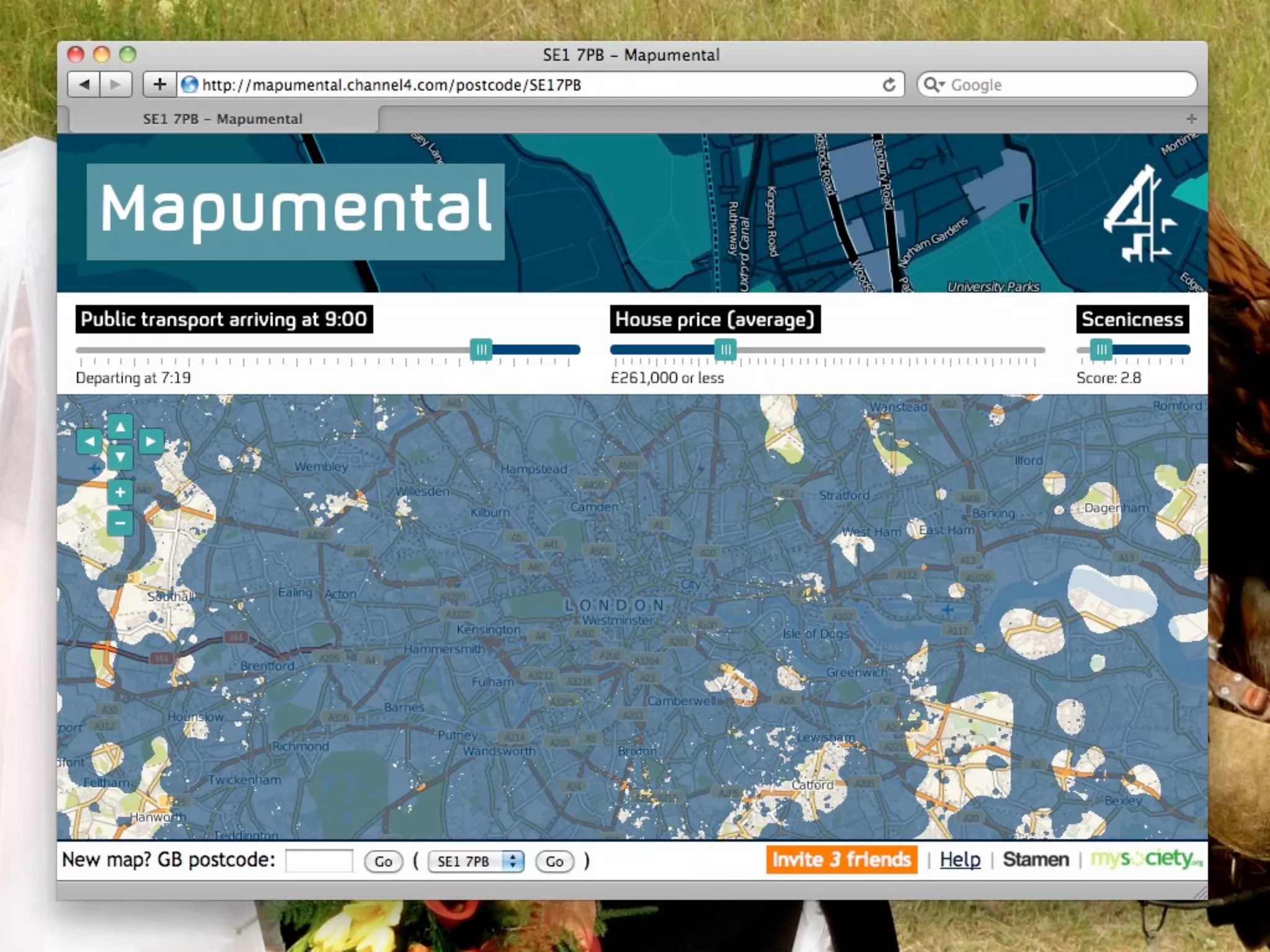This screenshot has width=1270, height=952.
Task: Open a new tab with the plus at the tab bar's right
Action: (x=1191, y=118)
